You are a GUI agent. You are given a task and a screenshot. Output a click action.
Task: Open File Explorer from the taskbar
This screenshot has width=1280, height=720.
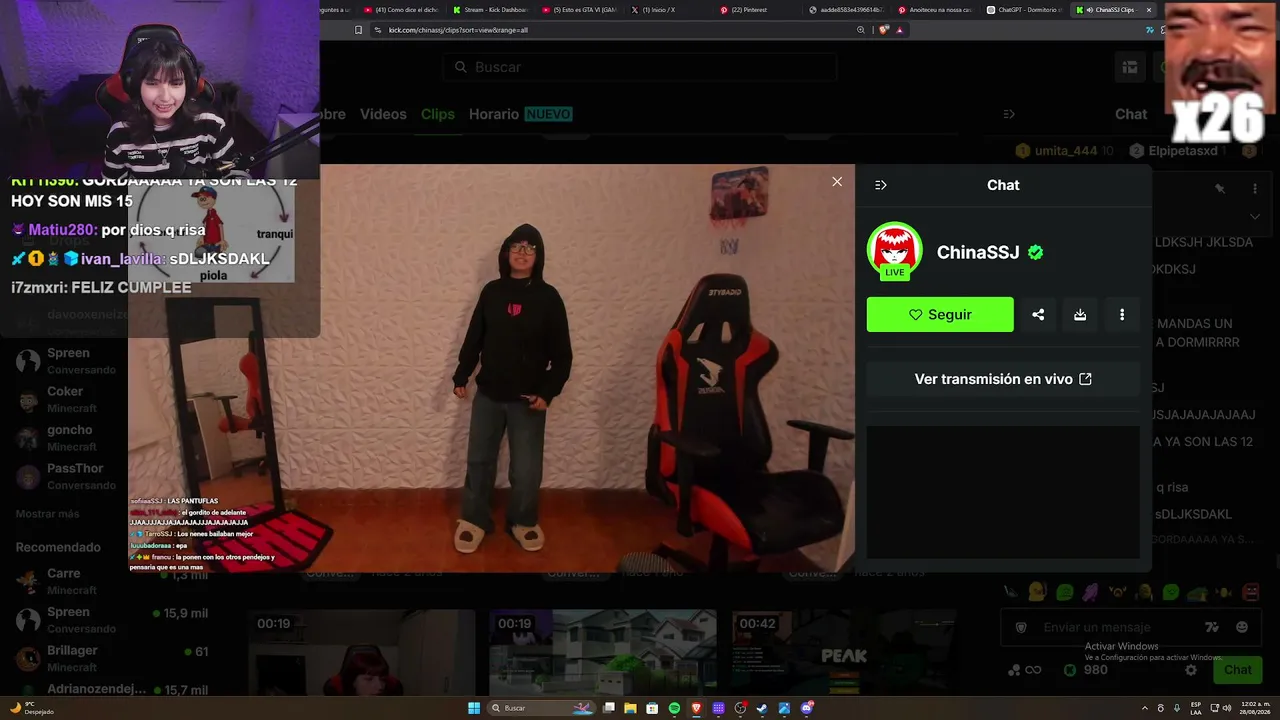[x=630, y=708]
